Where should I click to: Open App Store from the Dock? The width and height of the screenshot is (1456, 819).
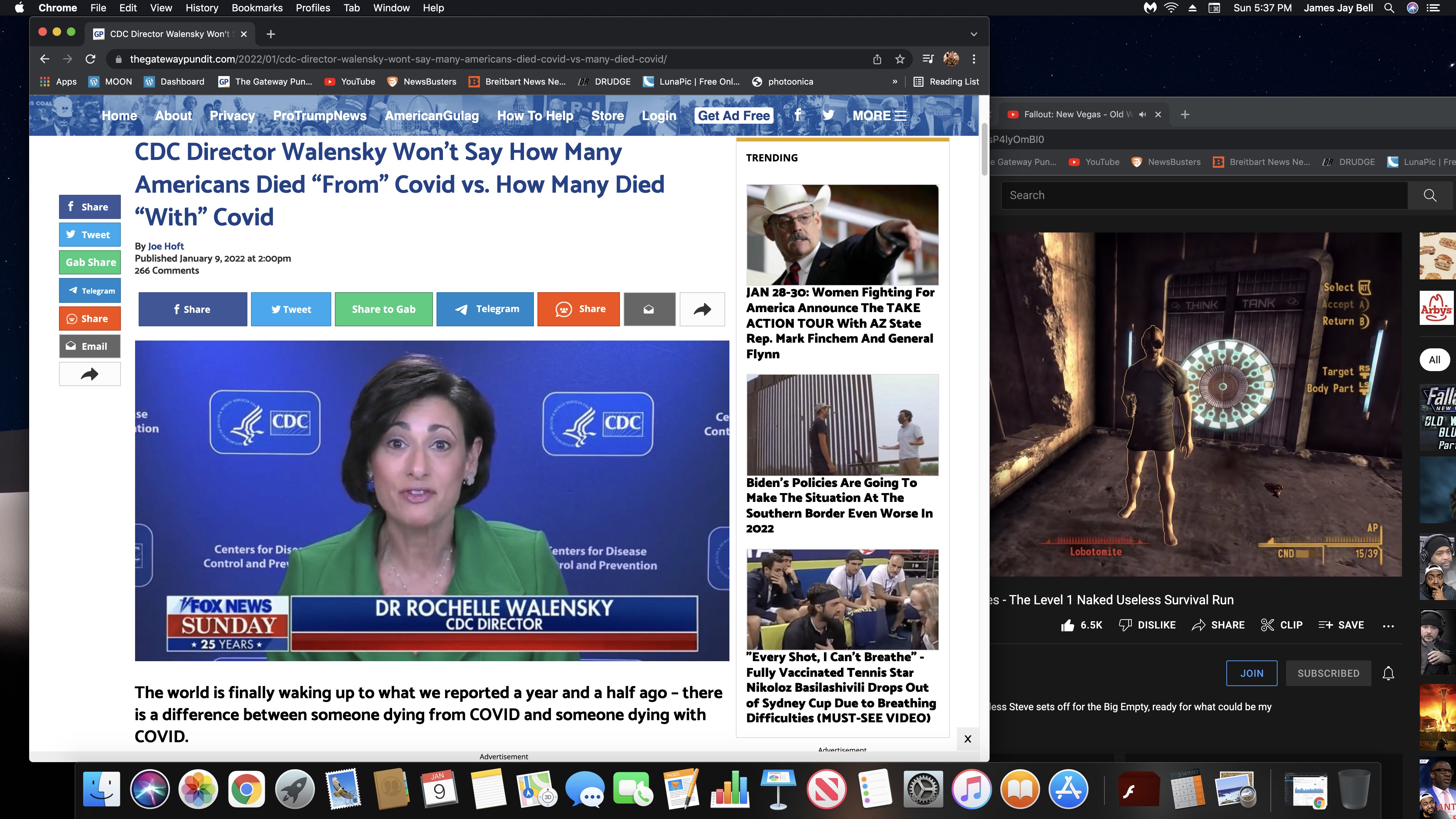(1068, 789)
